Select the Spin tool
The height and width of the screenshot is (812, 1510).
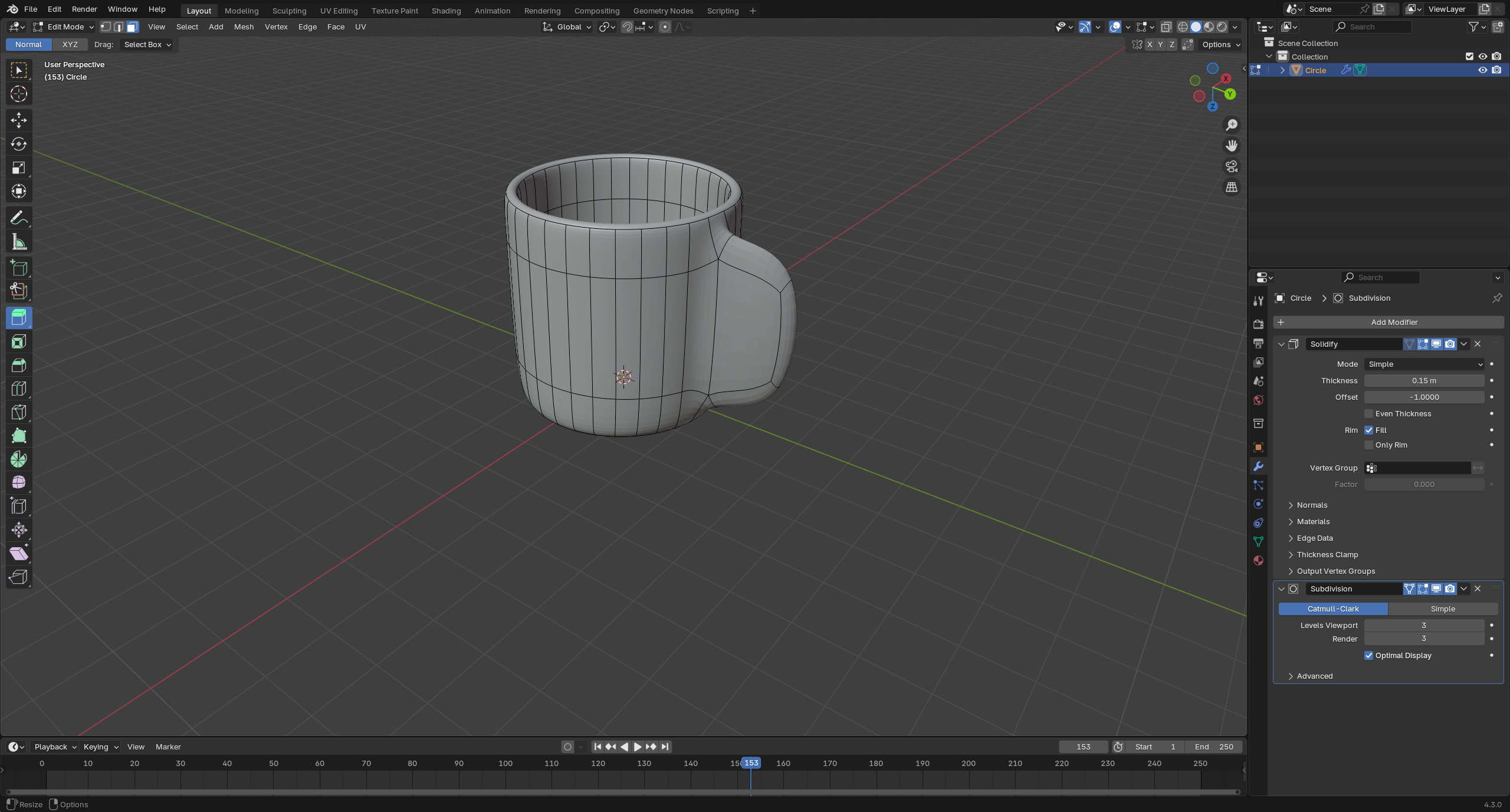[19, 459]
